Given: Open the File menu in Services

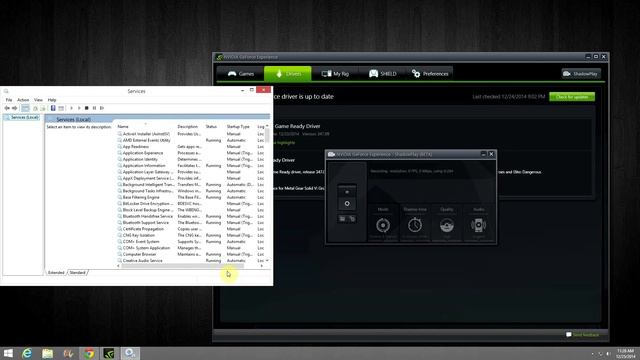Looking at the screenshot, I should [x=9, y=100].
